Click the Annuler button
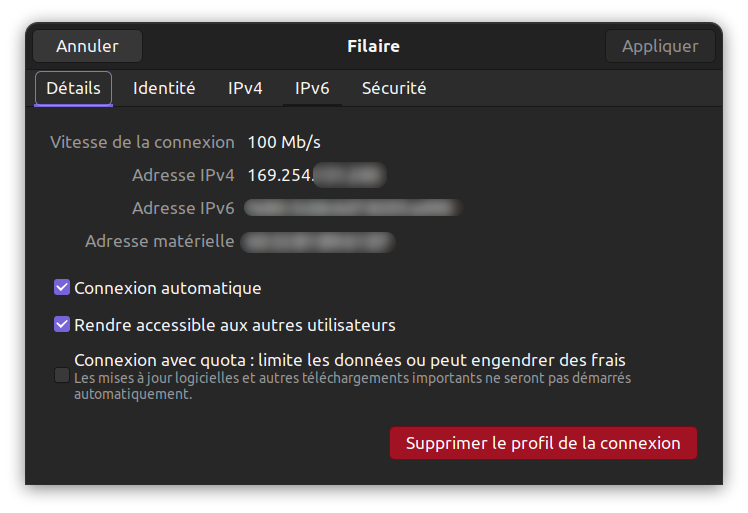 pyautogui.click(x=87, y=46)
